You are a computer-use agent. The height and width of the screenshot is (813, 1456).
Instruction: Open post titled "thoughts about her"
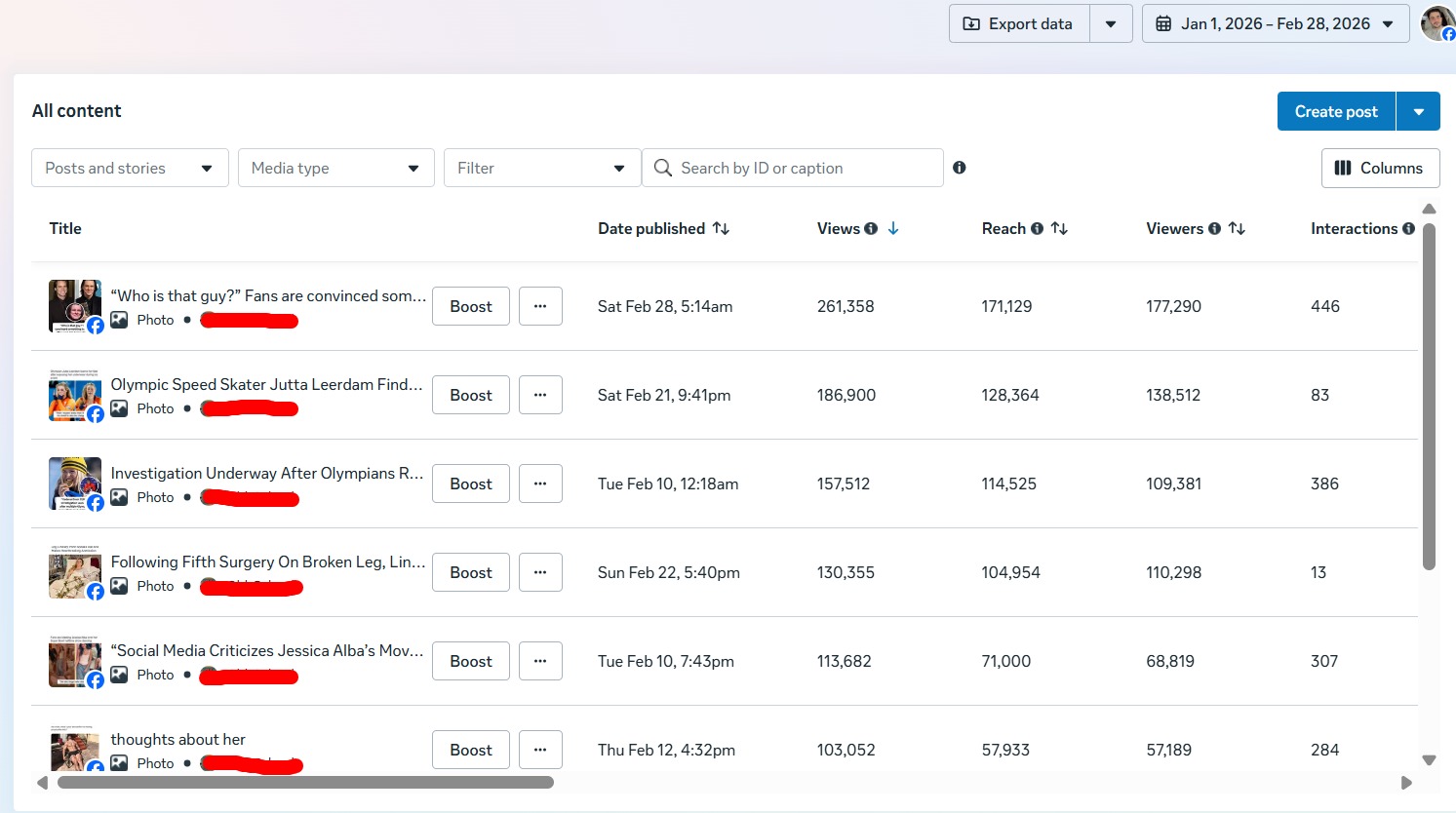pyautogui.click(x=177, y=739)
